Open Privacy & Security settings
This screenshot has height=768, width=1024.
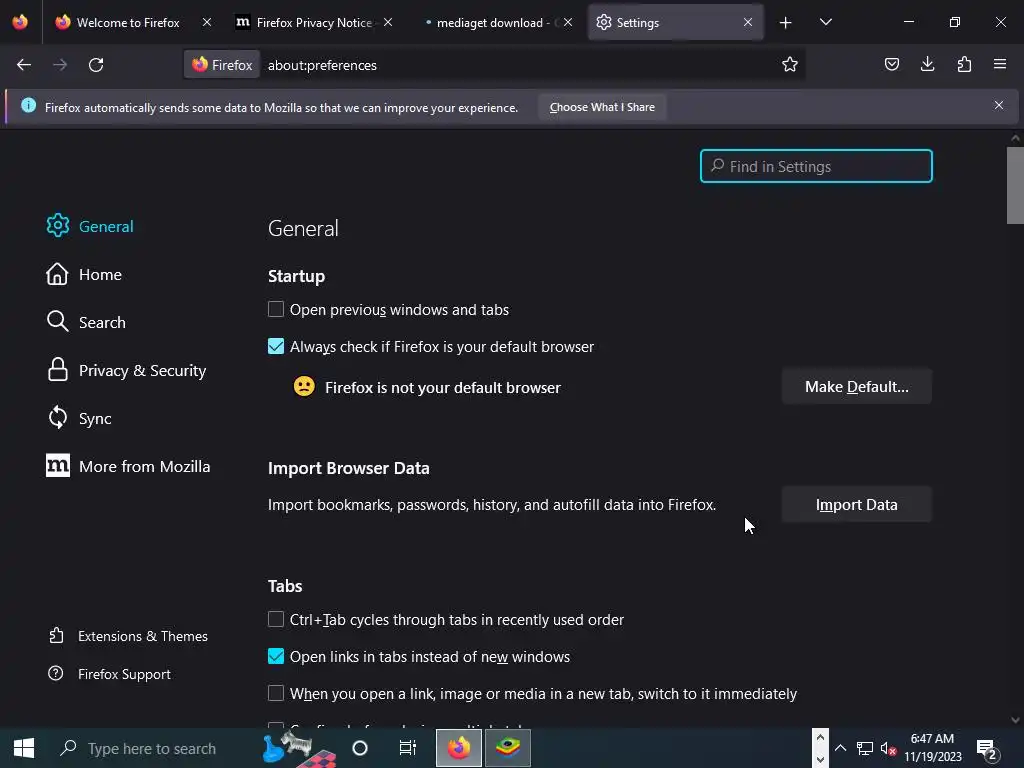(126, 370)
